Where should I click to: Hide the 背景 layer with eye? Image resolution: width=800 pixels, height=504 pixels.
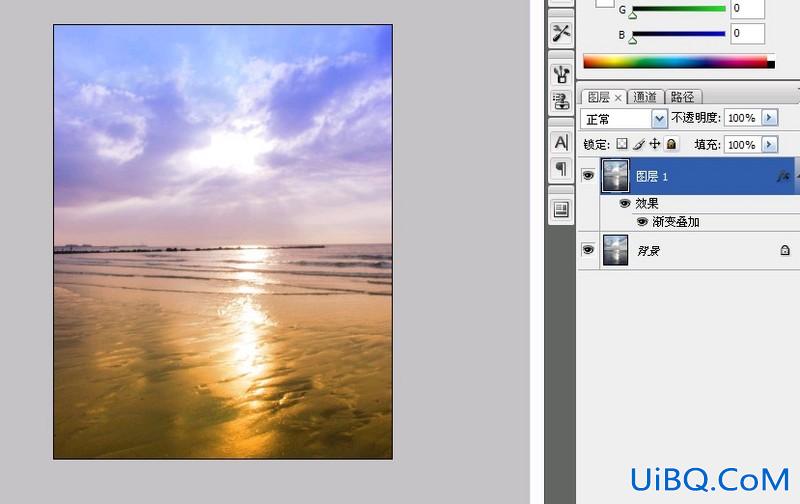588,250
